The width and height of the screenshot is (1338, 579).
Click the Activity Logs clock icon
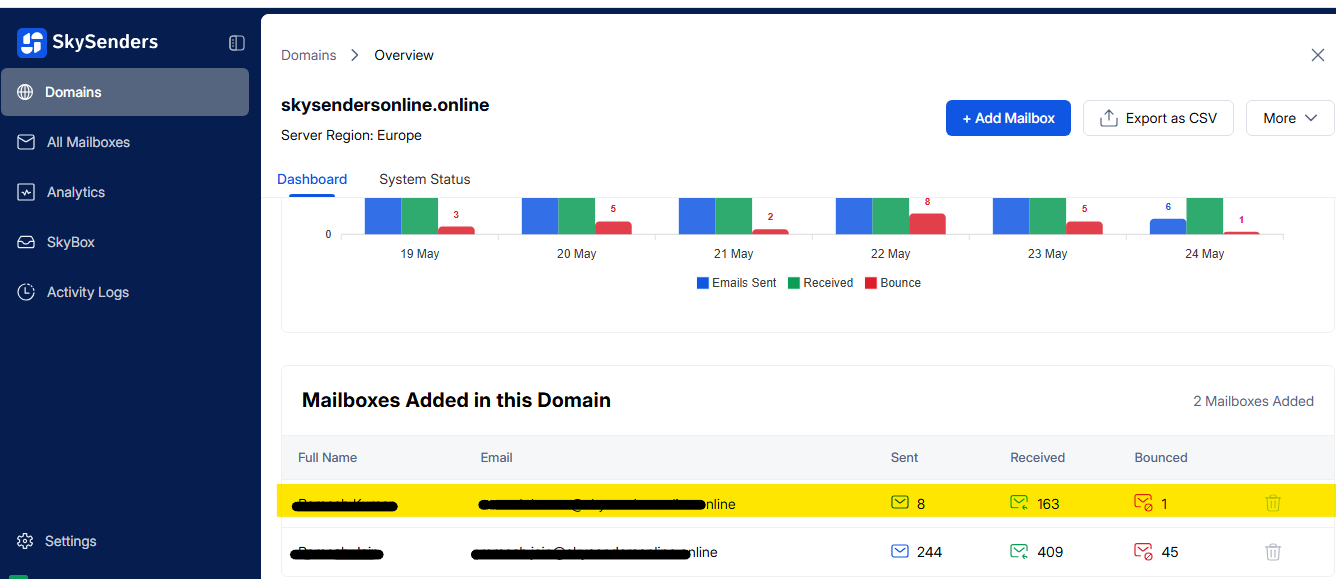(26, 292)
